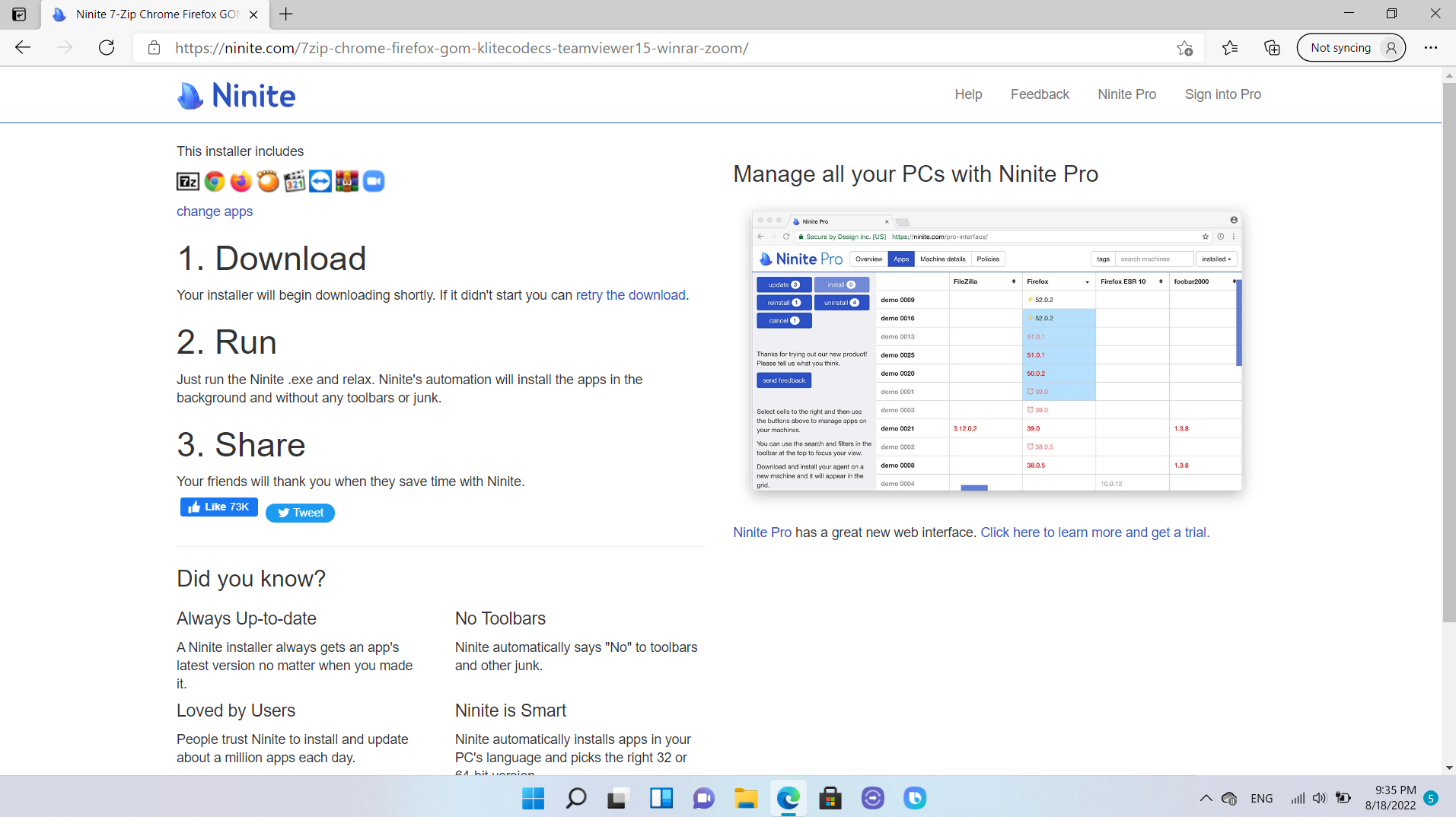Screen dimensions: 1456x817
Task: Click the TeamViewer app icon
Action: (320, 181)
